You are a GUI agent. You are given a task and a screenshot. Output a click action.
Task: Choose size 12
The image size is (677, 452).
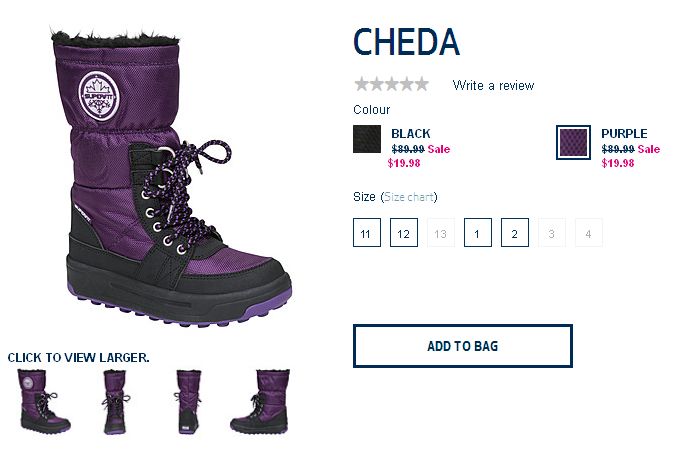(403, 234)
